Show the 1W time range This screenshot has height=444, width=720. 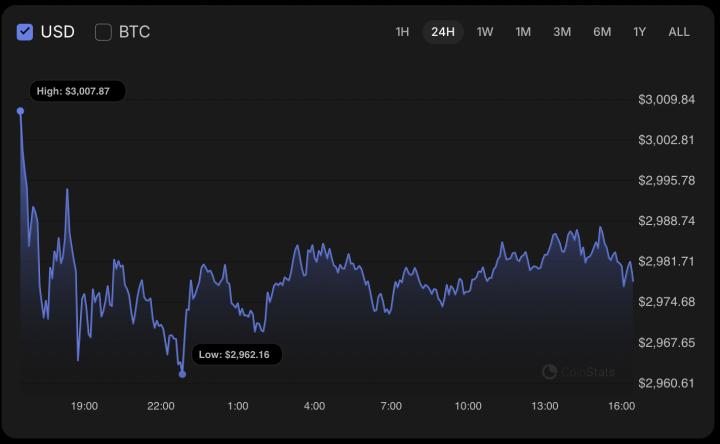pos(485,32)
